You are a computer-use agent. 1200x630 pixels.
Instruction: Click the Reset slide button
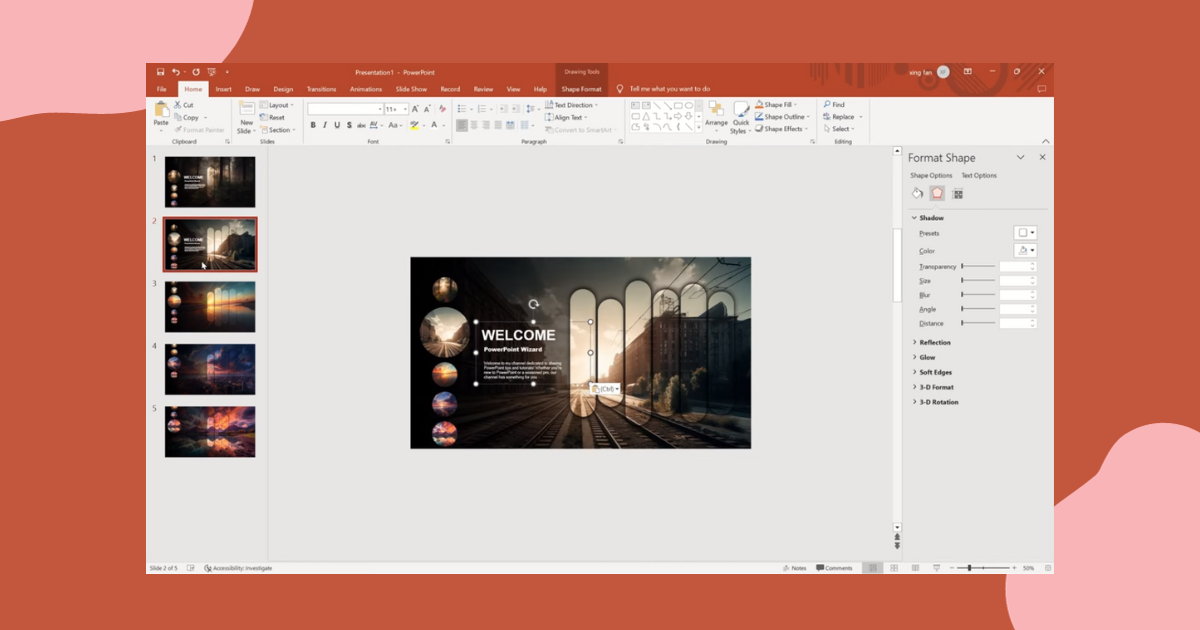point(272,117)
